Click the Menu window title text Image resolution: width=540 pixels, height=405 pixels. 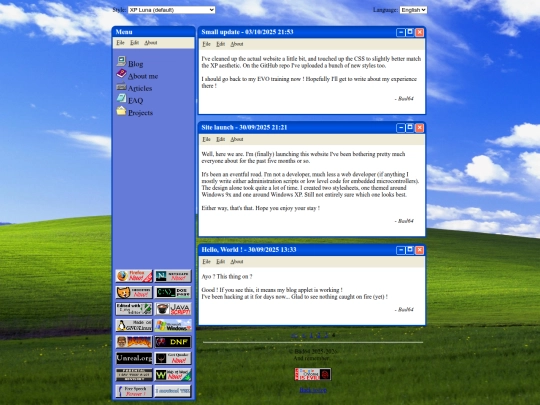[x=124, y=32]
